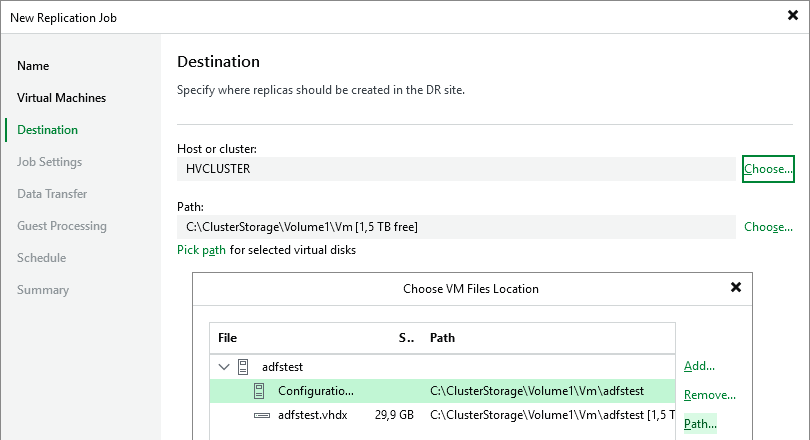
Task: Go to the Schedule step
Action: pyautogui.click(x=41, y=258)
